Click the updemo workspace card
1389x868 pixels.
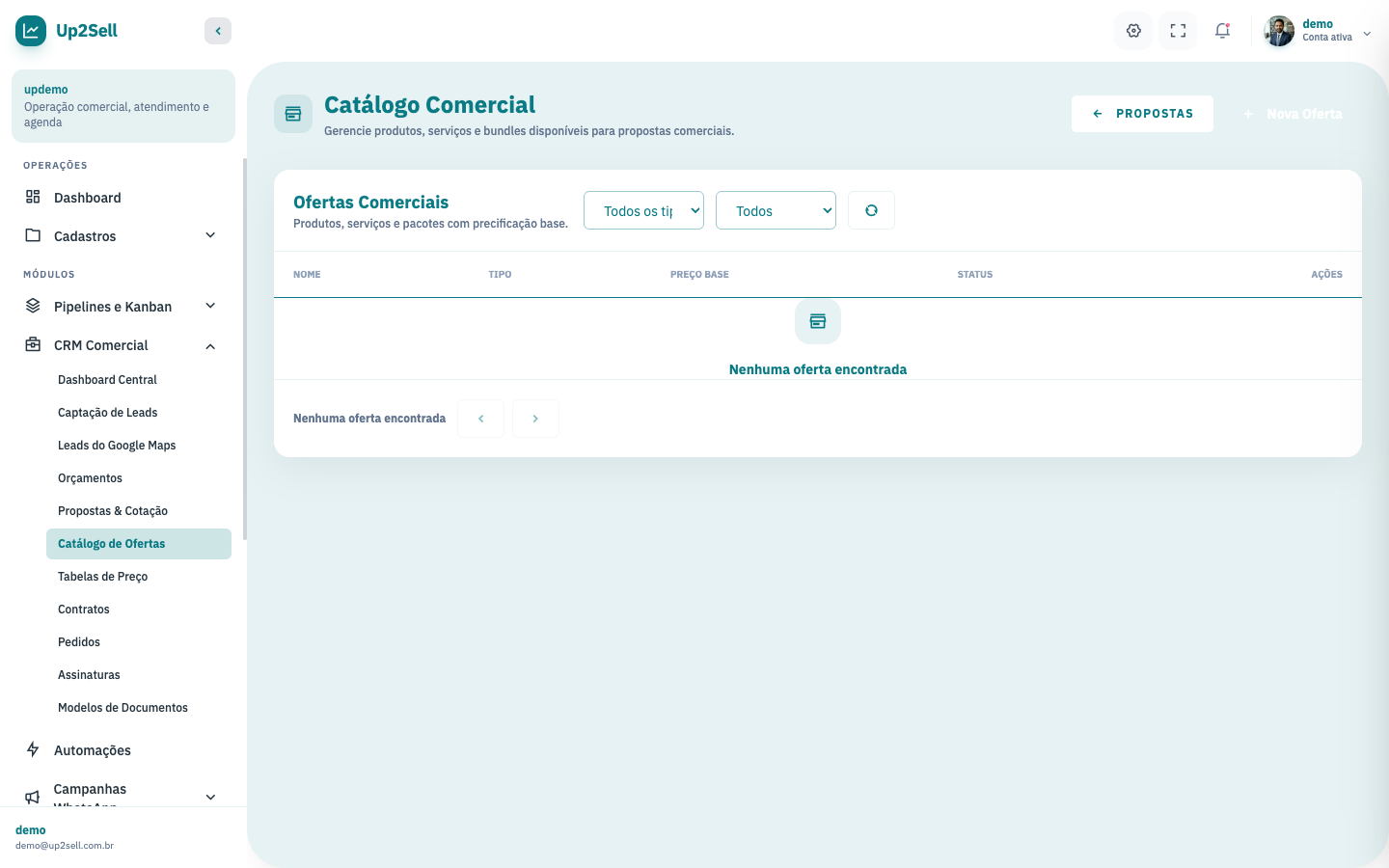coord(123,106)
